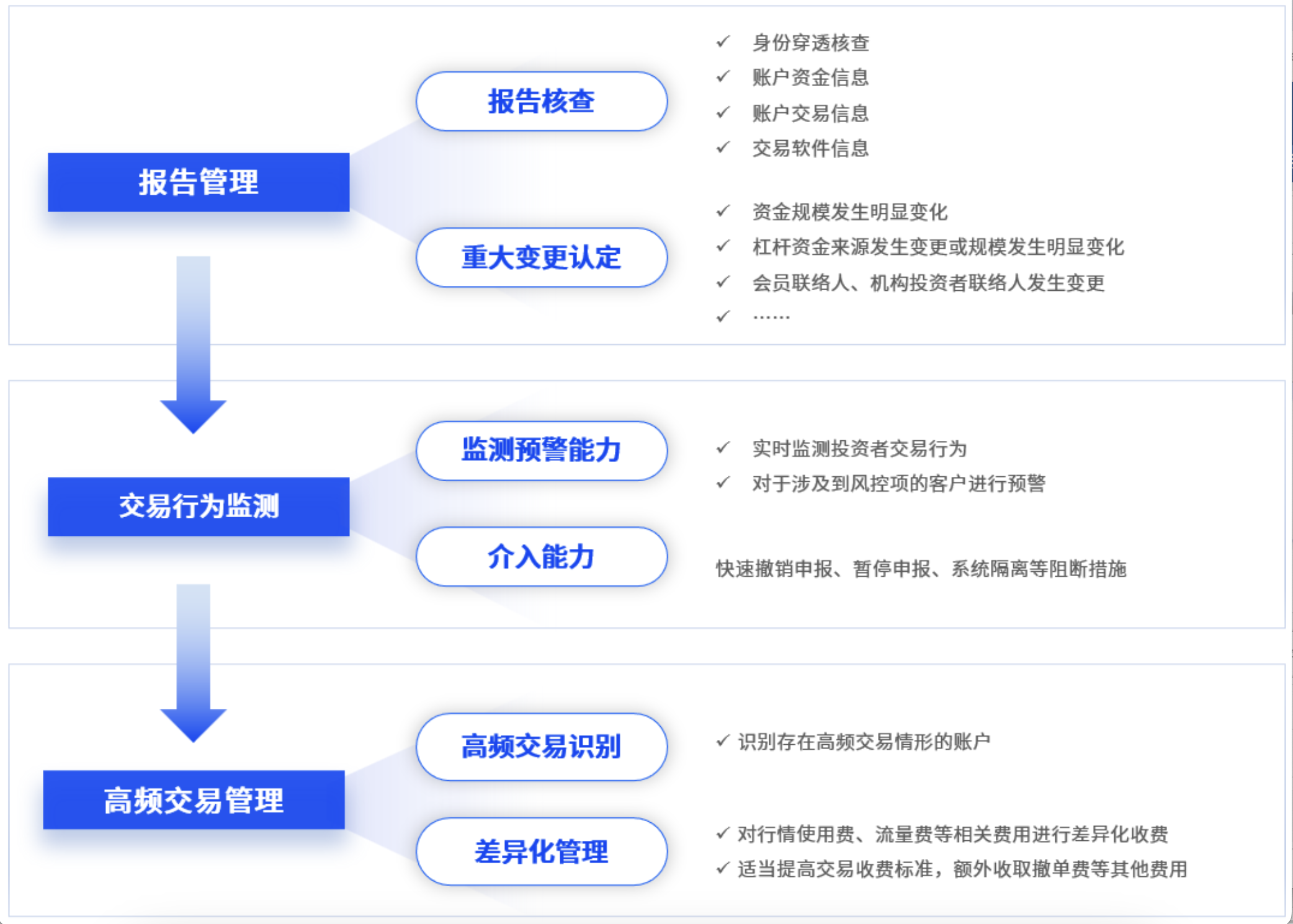Click the checkmark beside 实时监测投资者交易行为
The image size is (1293, 924).
[x=723, y=447]
